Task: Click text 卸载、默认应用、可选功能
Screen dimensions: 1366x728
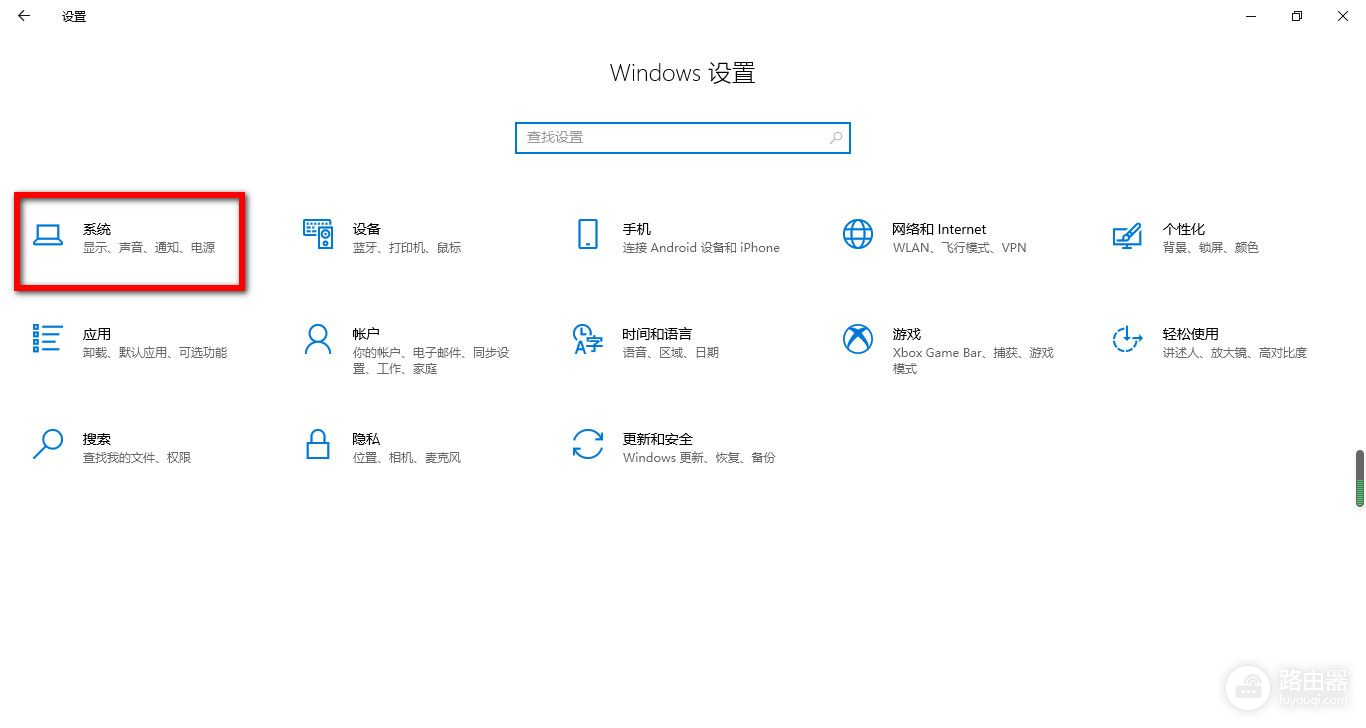Action: 155,352
